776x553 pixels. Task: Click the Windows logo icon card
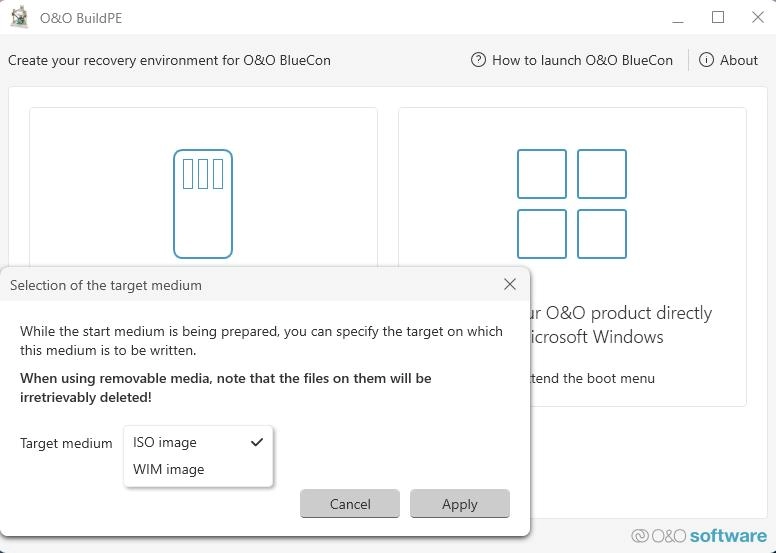click(572, 256)
